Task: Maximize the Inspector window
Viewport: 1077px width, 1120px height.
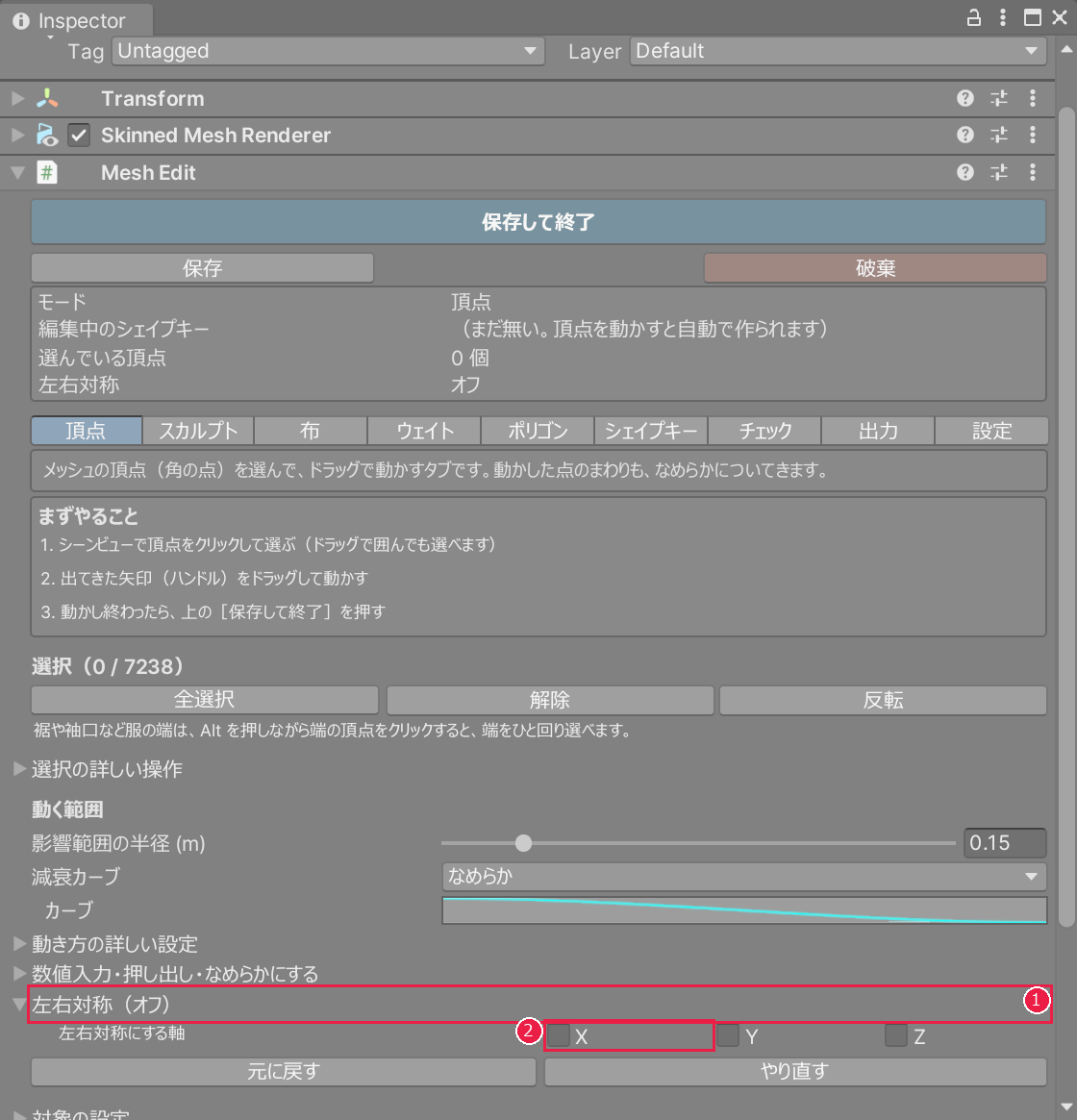Action: [1032, 18]
